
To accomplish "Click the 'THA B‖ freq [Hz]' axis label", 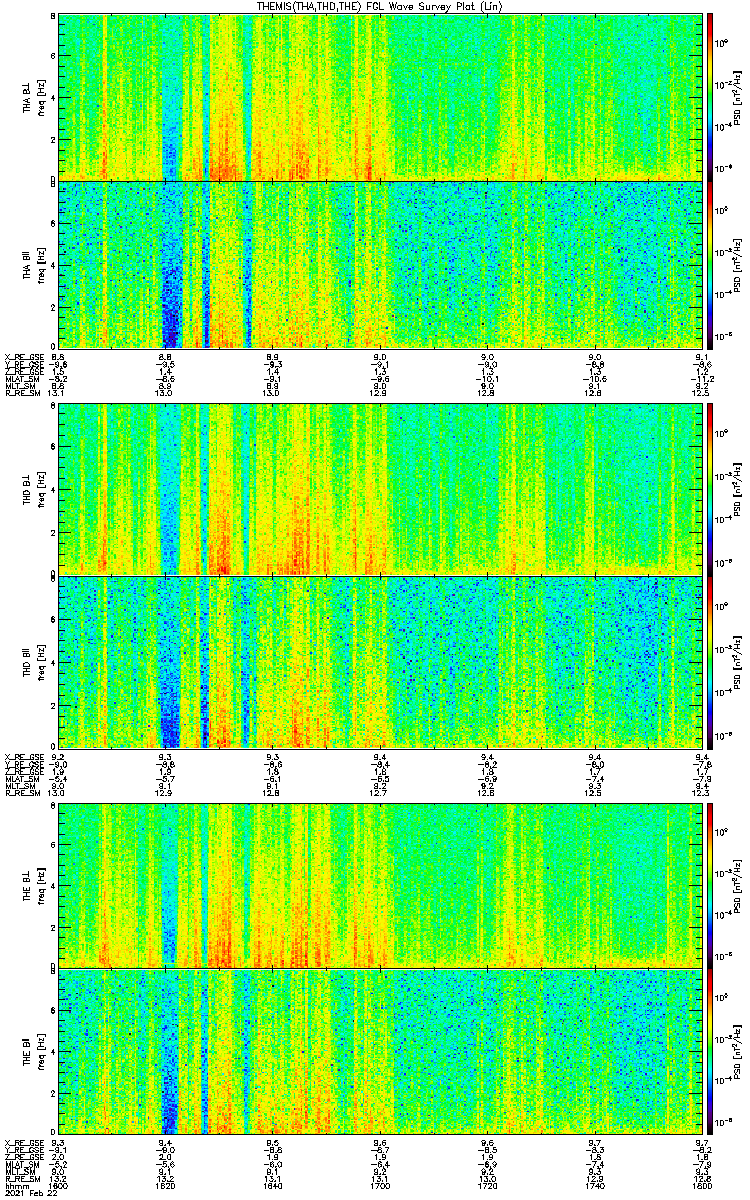I will click(x=33, y=265).
